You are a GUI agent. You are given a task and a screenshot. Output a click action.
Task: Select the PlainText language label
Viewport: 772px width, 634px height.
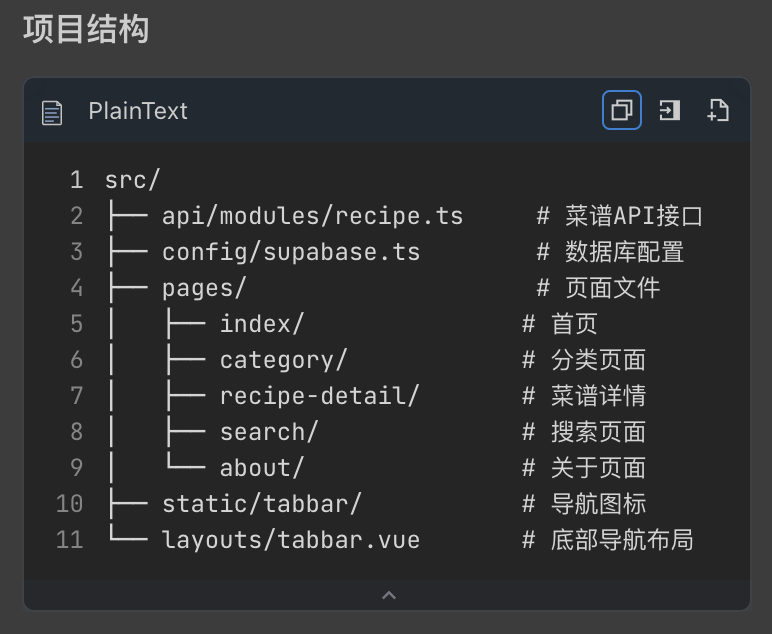click(138, 111)
